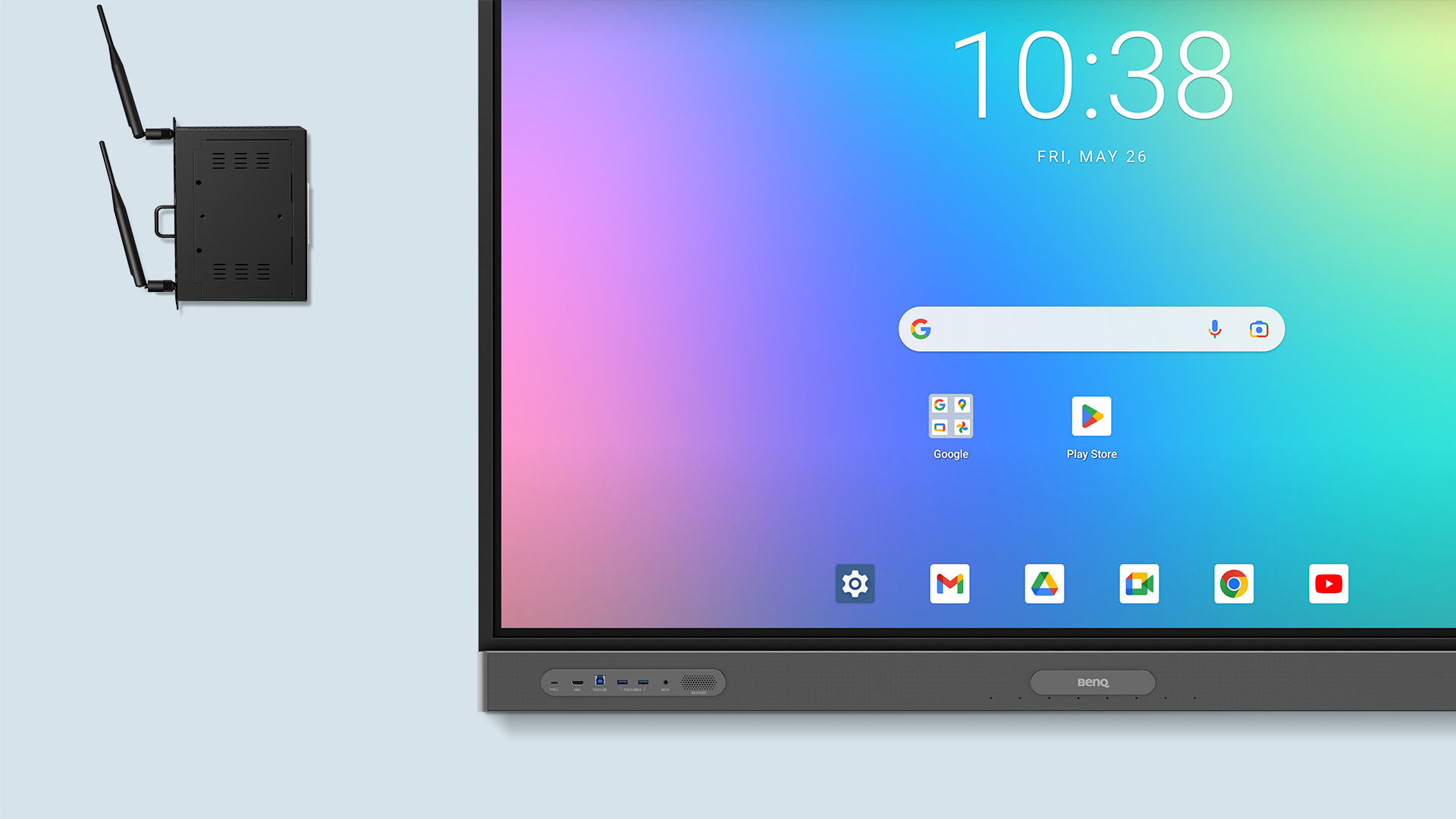Open Google Drive

coord(1044,584)
